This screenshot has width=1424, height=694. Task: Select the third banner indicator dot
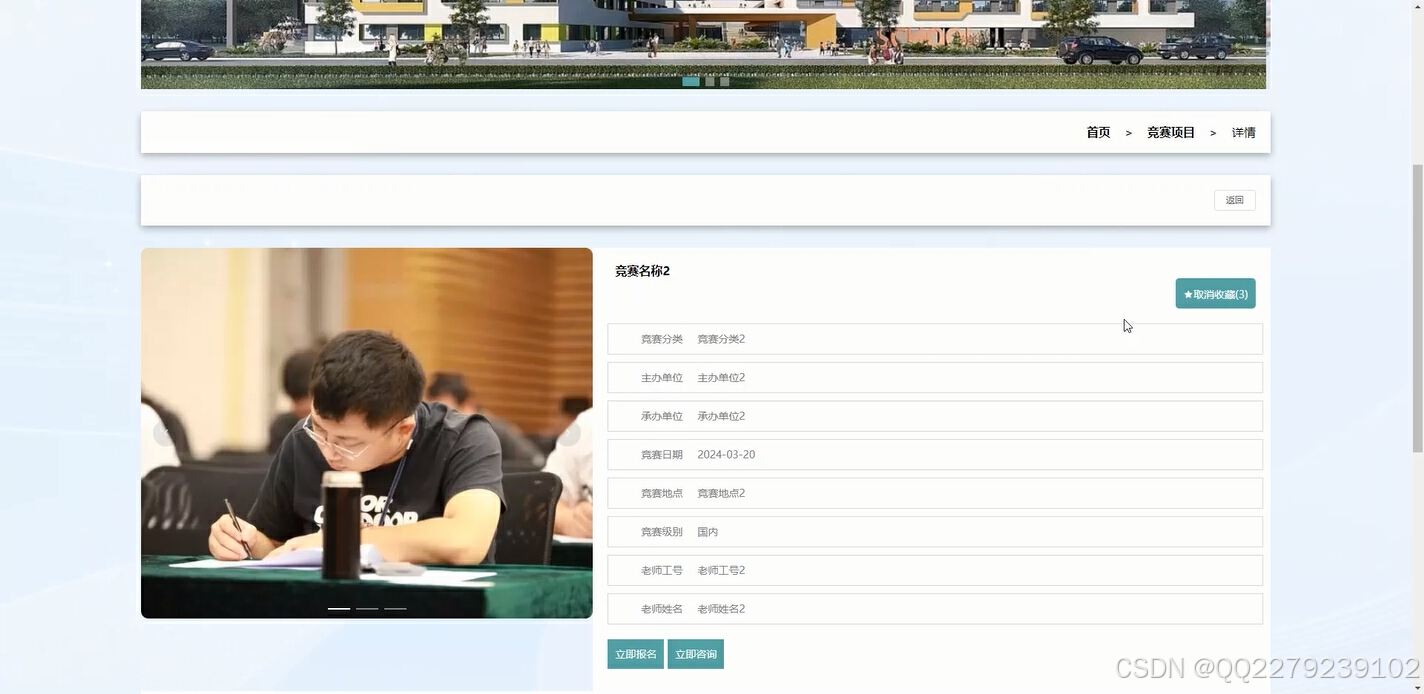tap(724, 81)
